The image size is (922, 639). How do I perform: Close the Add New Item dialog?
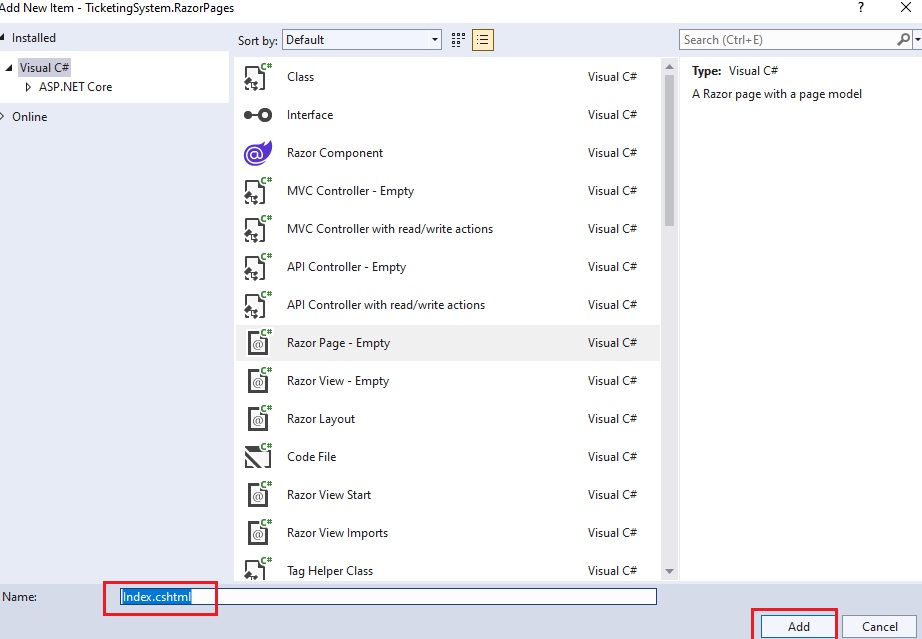[x=906, y=8]
